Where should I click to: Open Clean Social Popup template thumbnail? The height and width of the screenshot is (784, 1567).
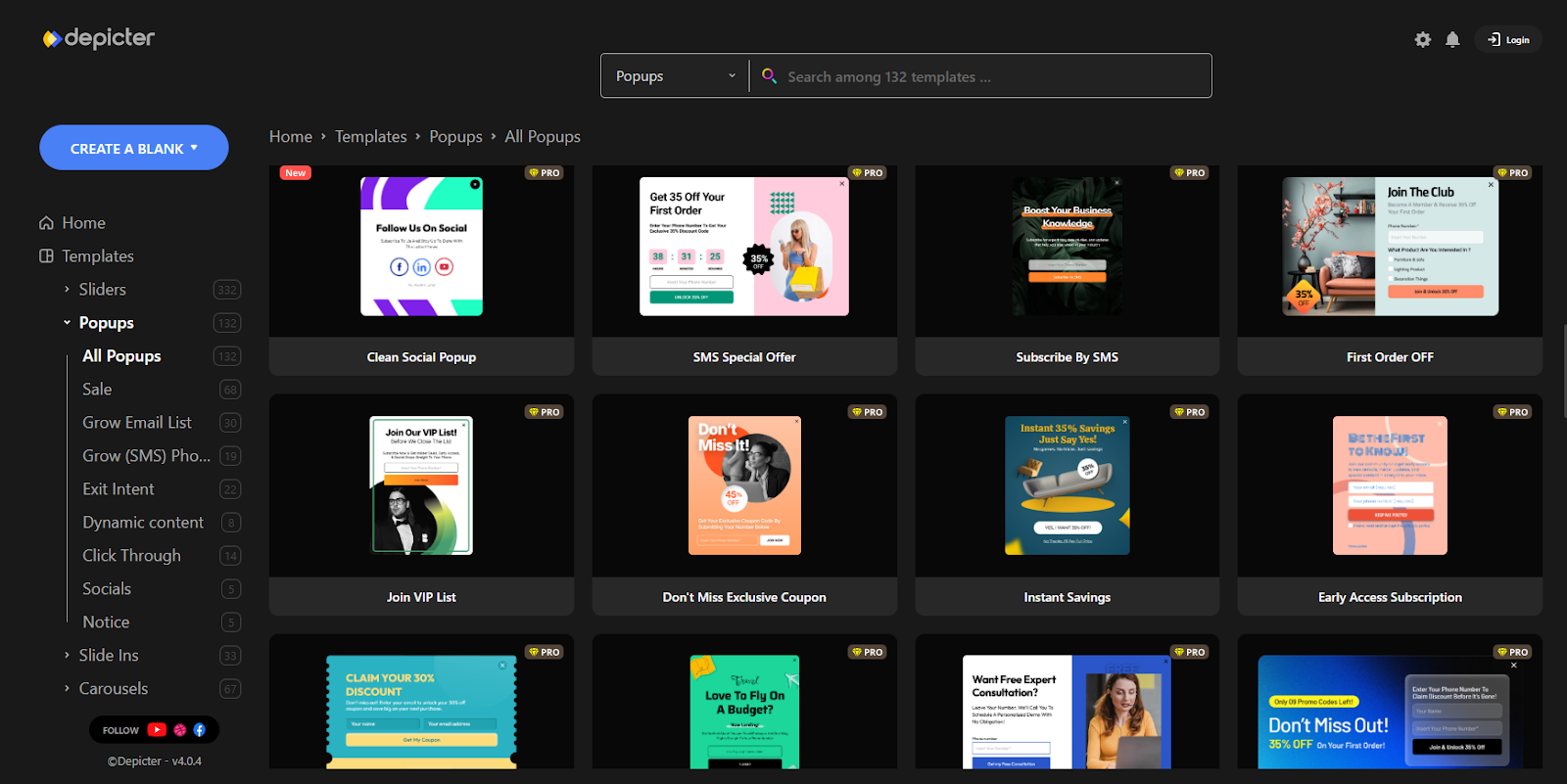click(x=421, y=247)
